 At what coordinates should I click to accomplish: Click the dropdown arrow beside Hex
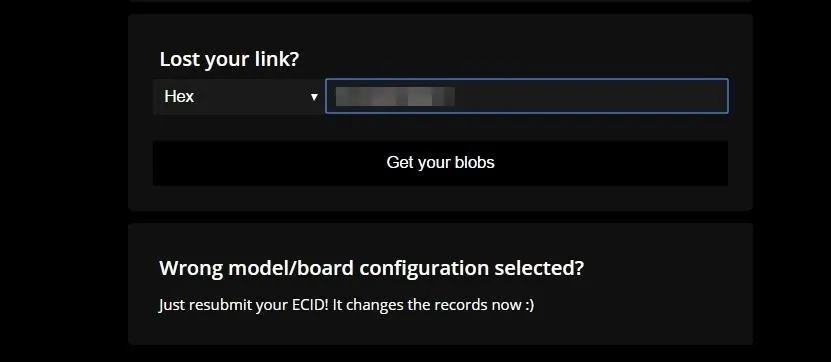point(314,97)
